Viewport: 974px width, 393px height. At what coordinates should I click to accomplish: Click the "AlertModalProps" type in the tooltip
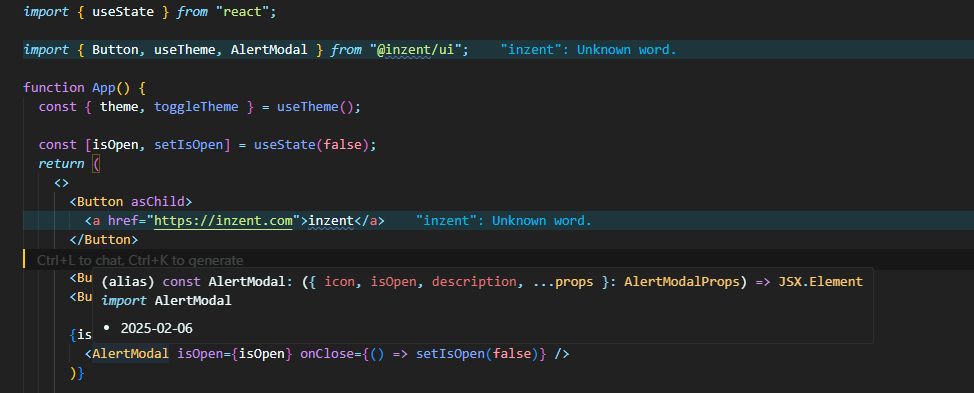pyautogui.click(x=681, y=282)
